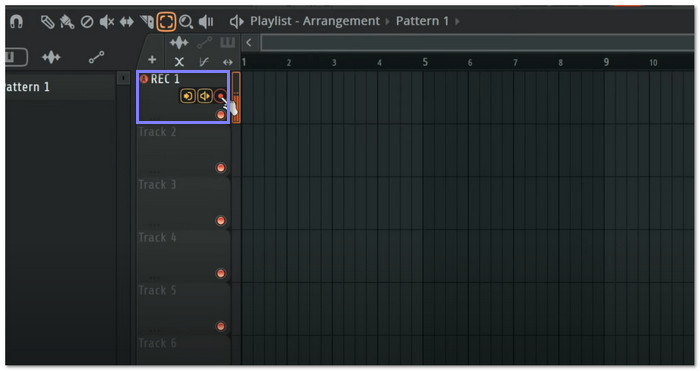Screen dimensions: 700x371
Task: Select the Slip tool
Action: (127, 21)
